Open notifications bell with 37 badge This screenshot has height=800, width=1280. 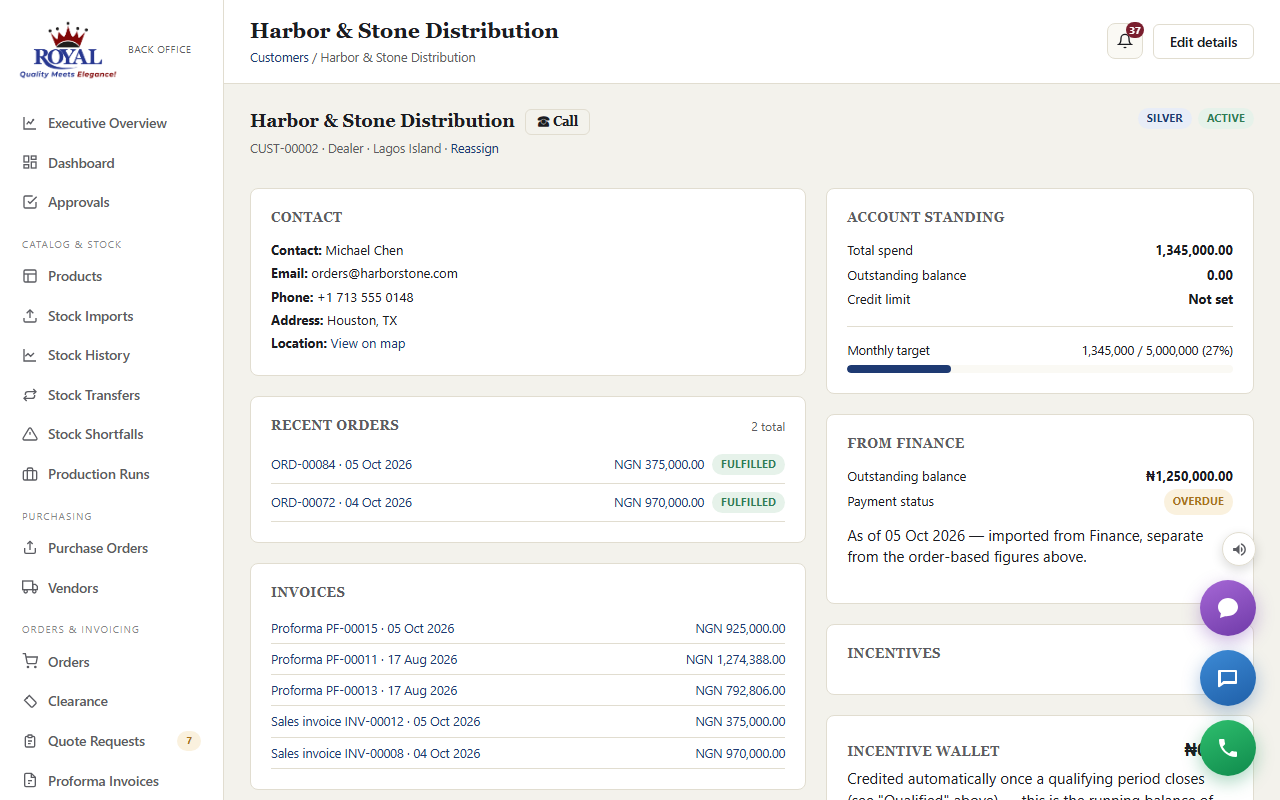tap(1125, 41)
